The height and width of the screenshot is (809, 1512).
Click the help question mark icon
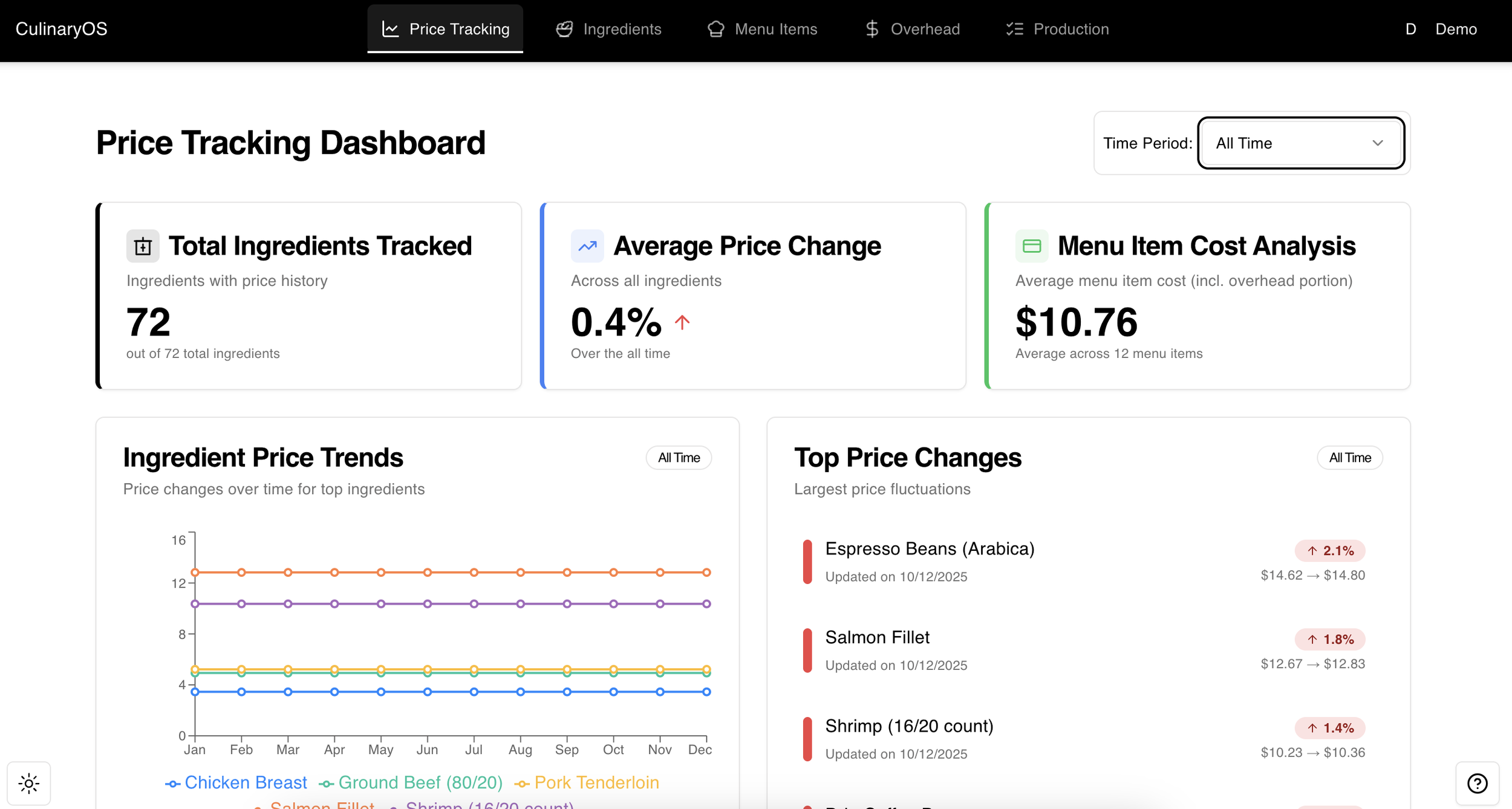[1477, 784]
